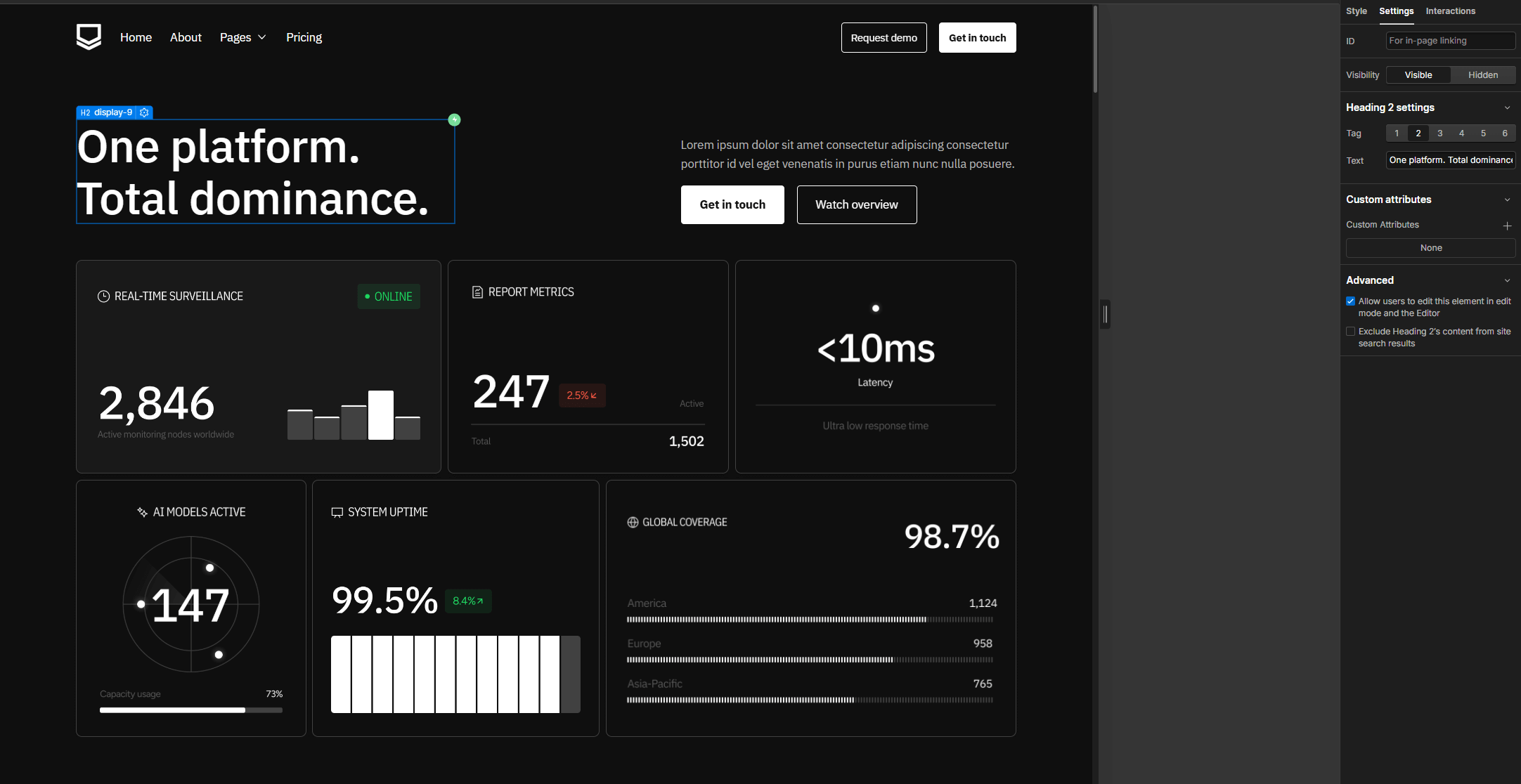This screenshot has width=1521, height=784.
Task: Click the 8.4% green change badge
Action: [x=468, y=601]
